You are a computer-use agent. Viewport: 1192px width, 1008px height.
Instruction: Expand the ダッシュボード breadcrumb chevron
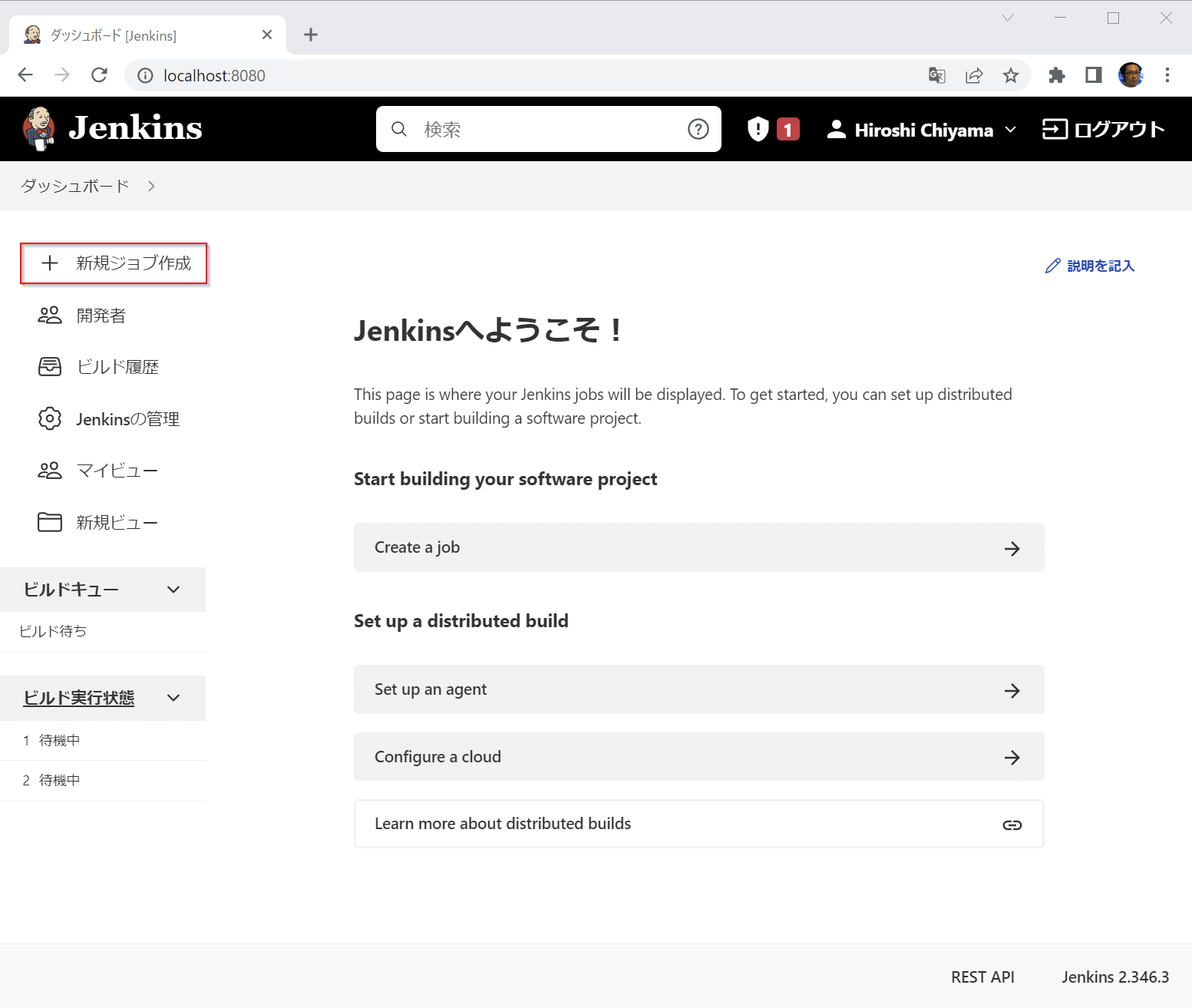point(151,186)
